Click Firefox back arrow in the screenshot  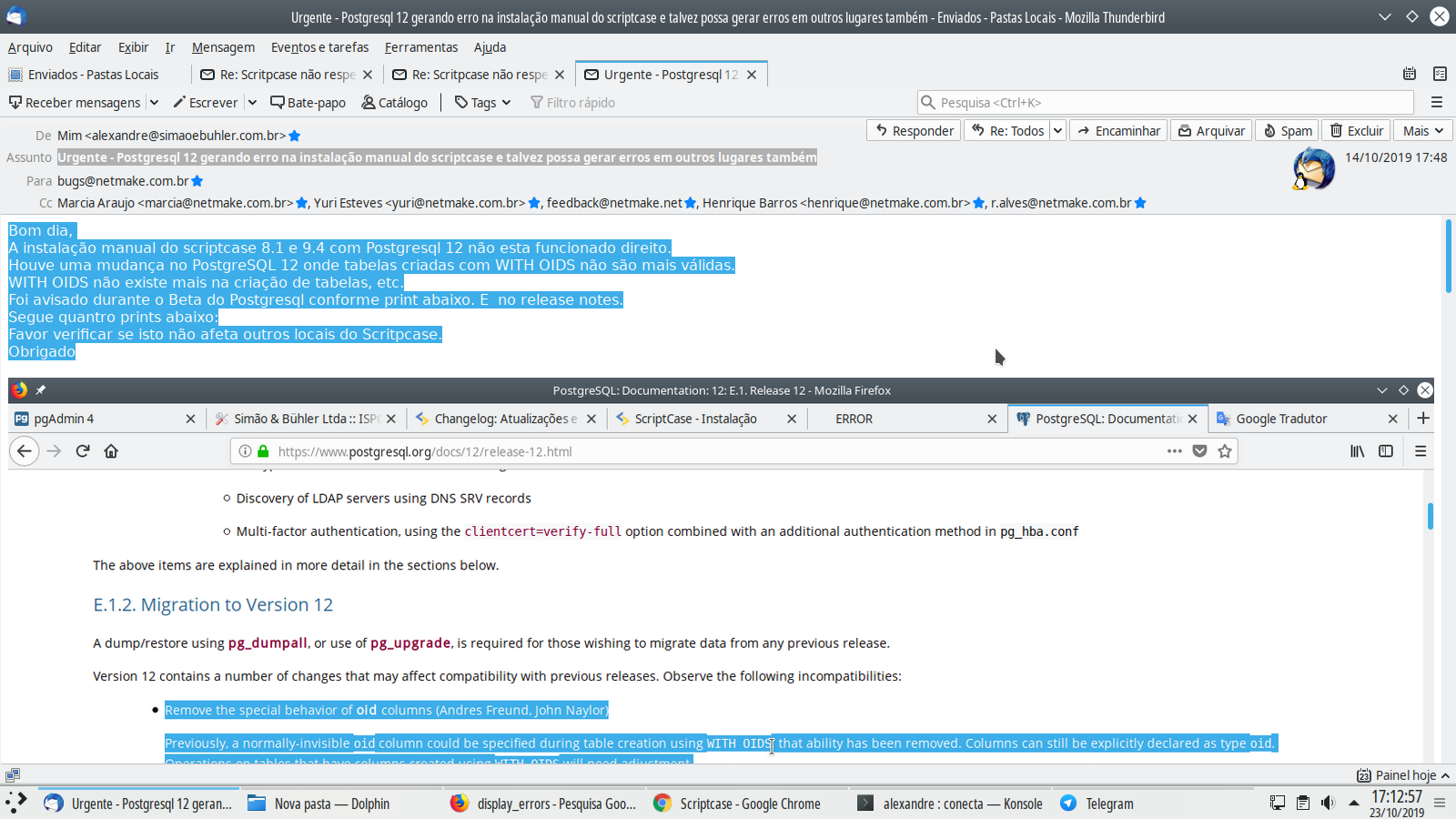25,451
